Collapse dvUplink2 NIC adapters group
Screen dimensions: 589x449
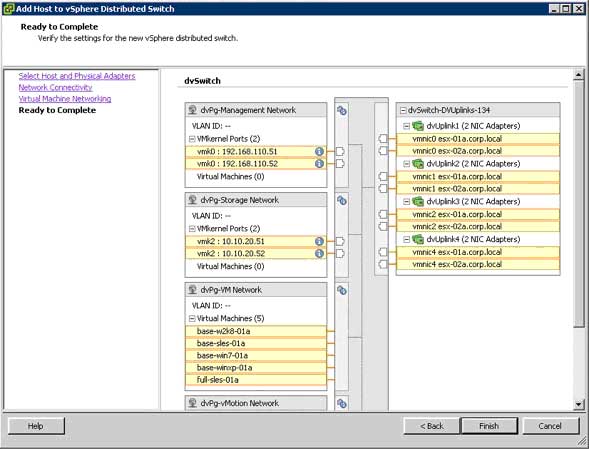406,164
